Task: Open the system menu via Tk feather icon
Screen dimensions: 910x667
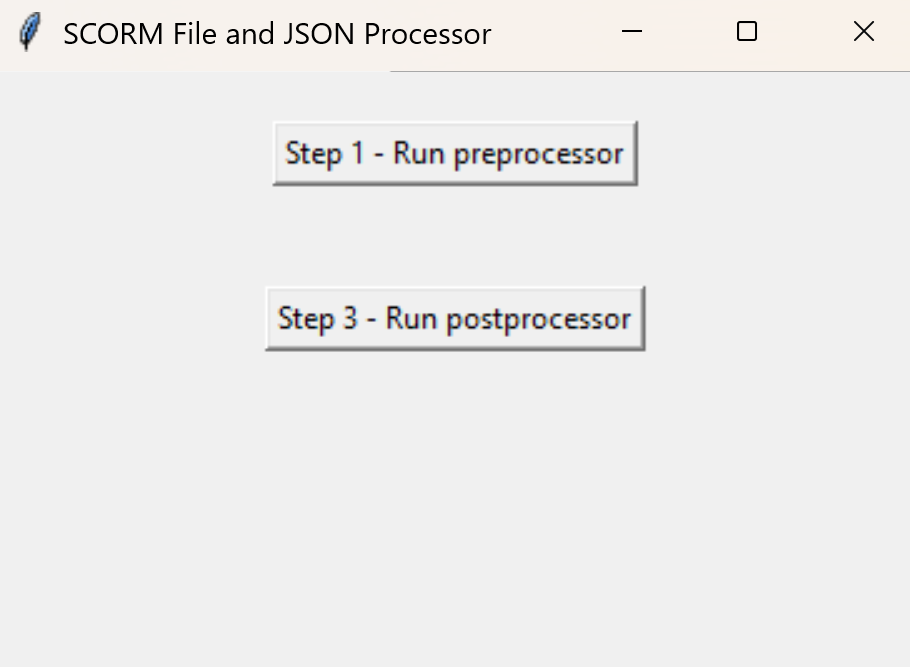Action: coord(30,33)
